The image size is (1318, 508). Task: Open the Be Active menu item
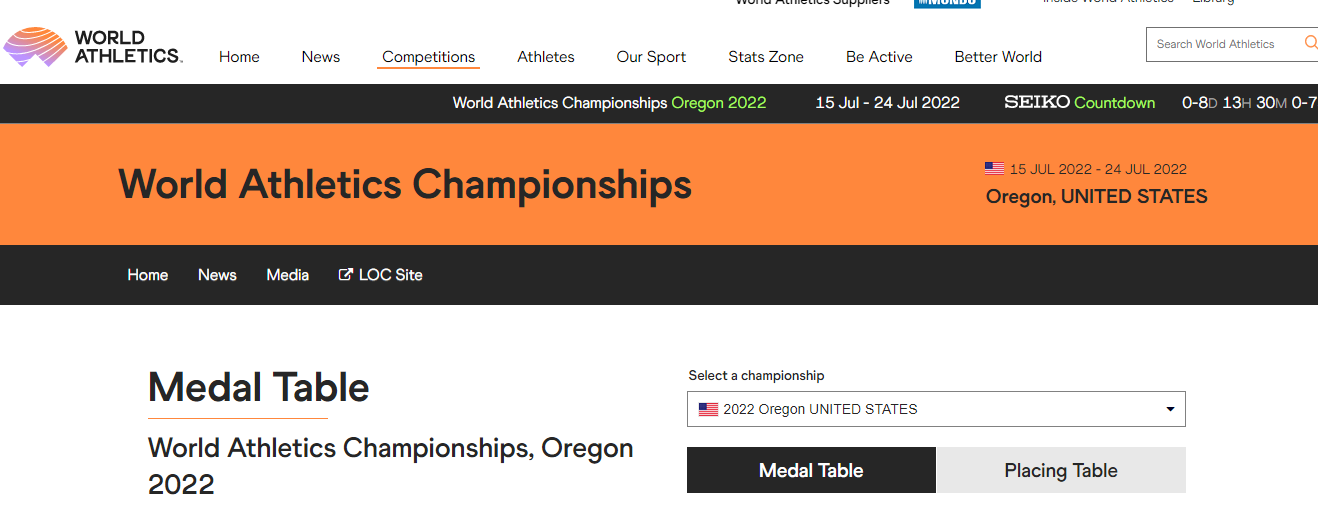(879, 57)
